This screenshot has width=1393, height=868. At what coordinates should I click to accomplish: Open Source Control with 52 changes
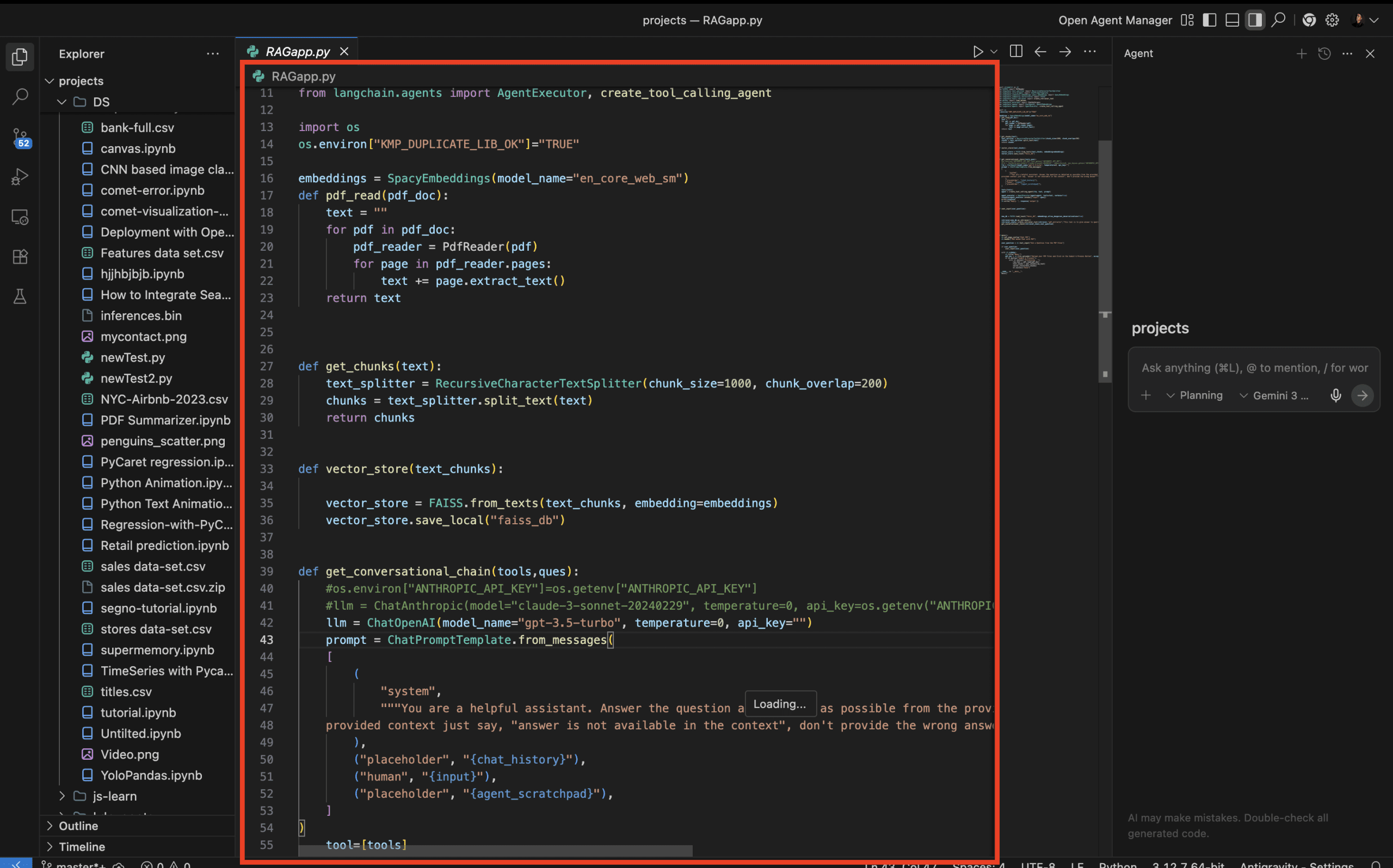tap(20, 138)
